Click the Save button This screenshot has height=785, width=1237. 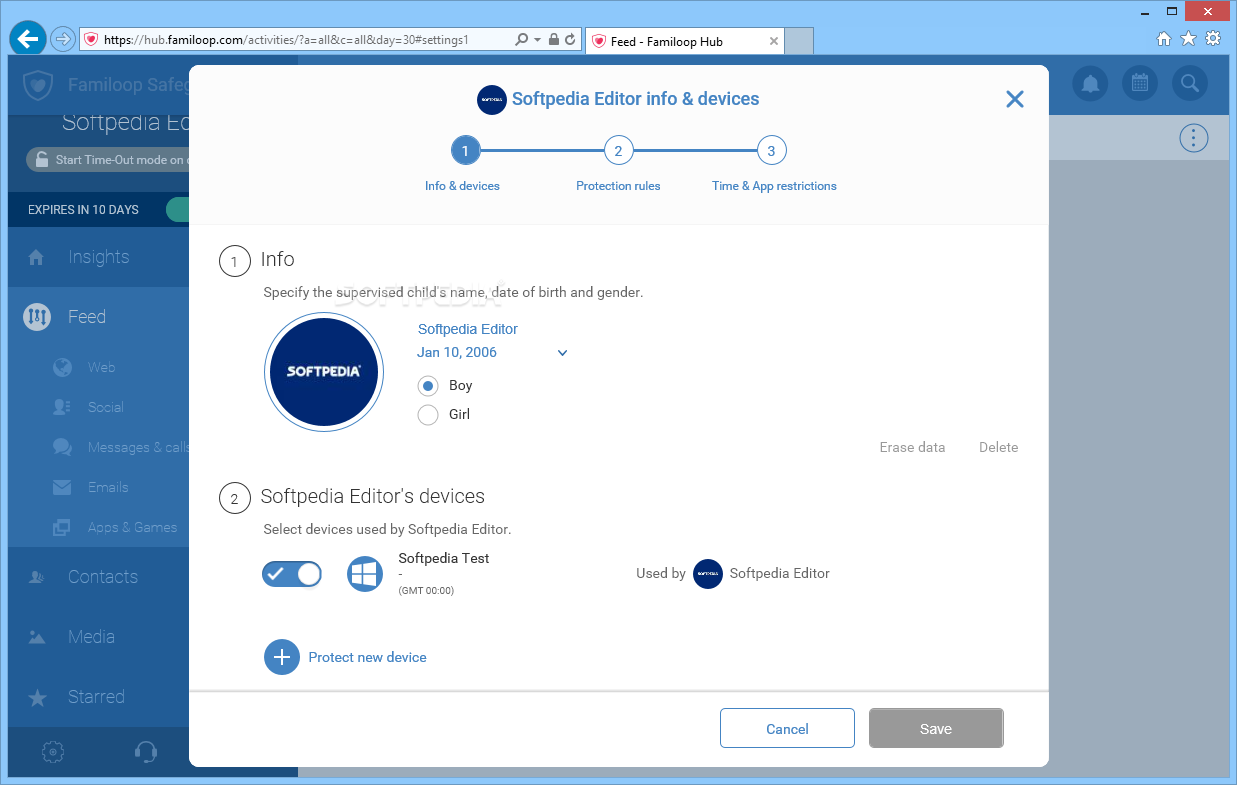pos(936,728)
